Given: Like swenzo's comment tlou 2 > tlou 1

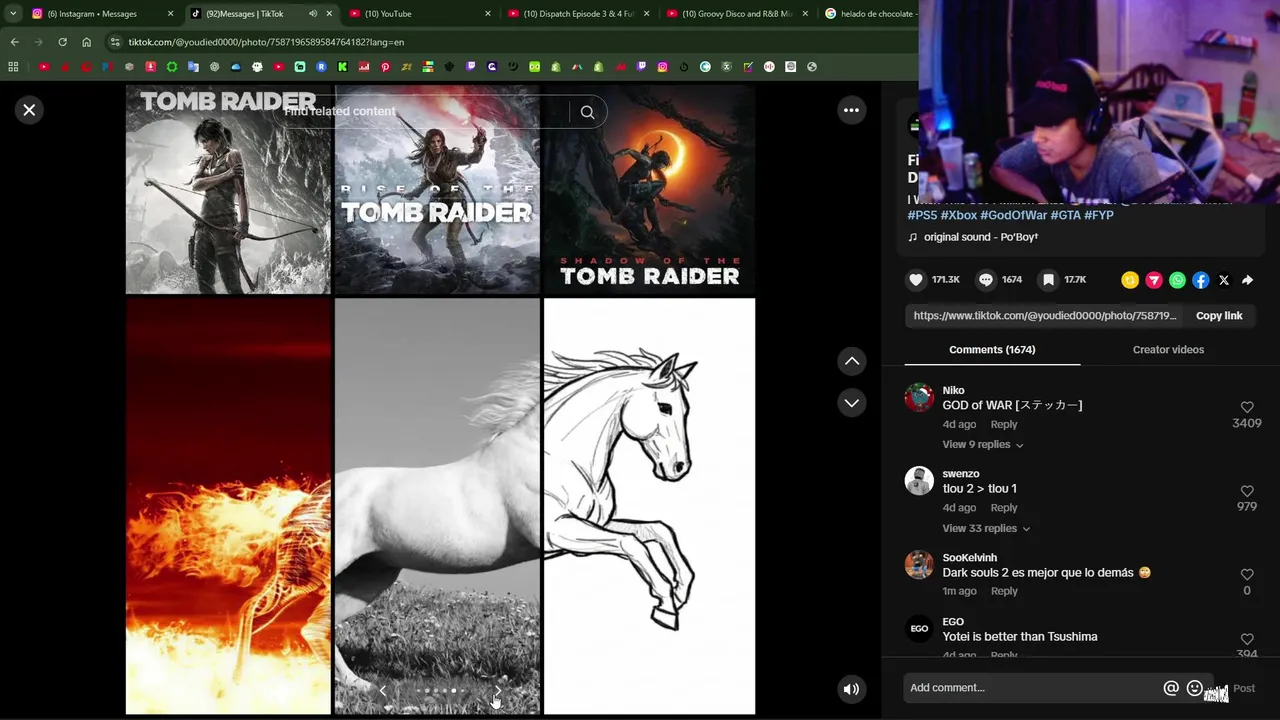Looking at the screenshot, I should coord(1247,491).
